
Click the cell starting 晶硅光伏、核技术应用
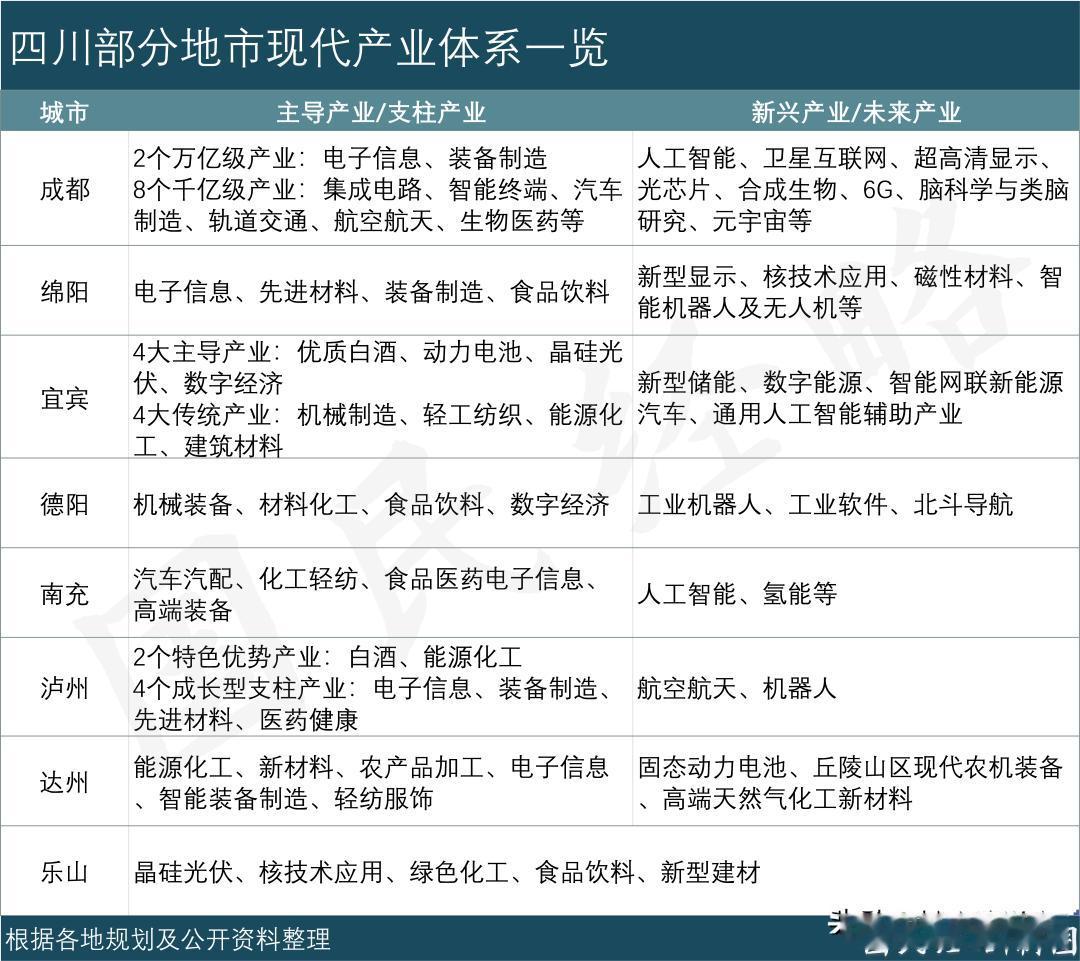coord(604,871)
